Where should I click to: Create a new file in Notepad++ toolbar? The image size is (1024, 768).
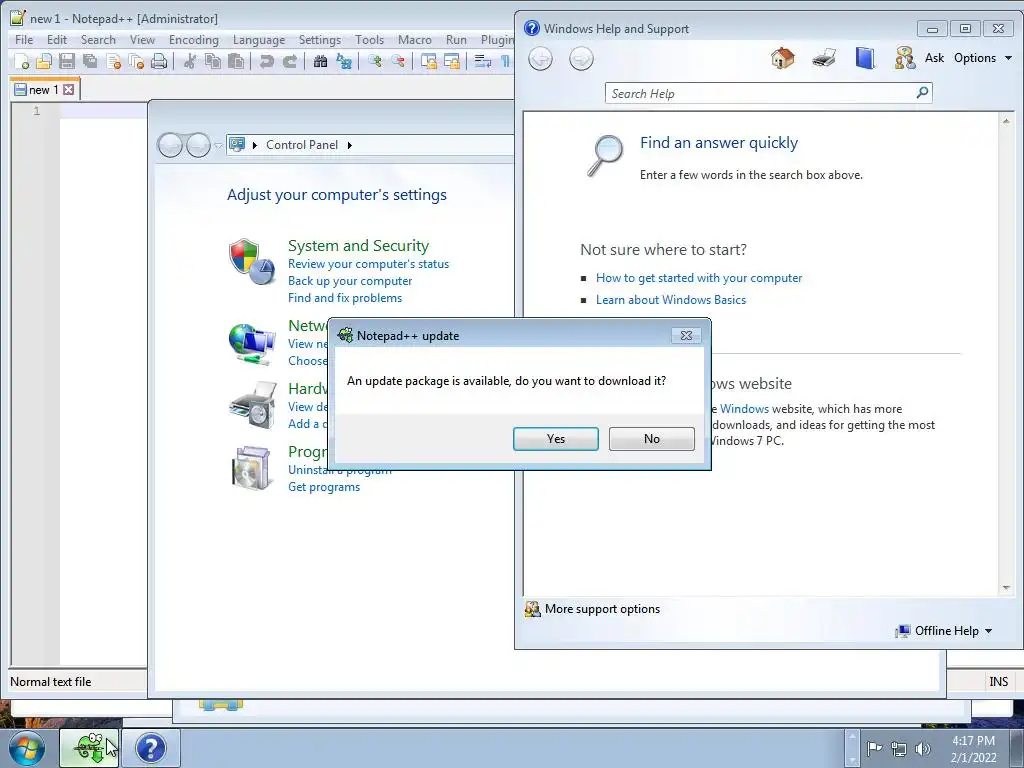22,61
